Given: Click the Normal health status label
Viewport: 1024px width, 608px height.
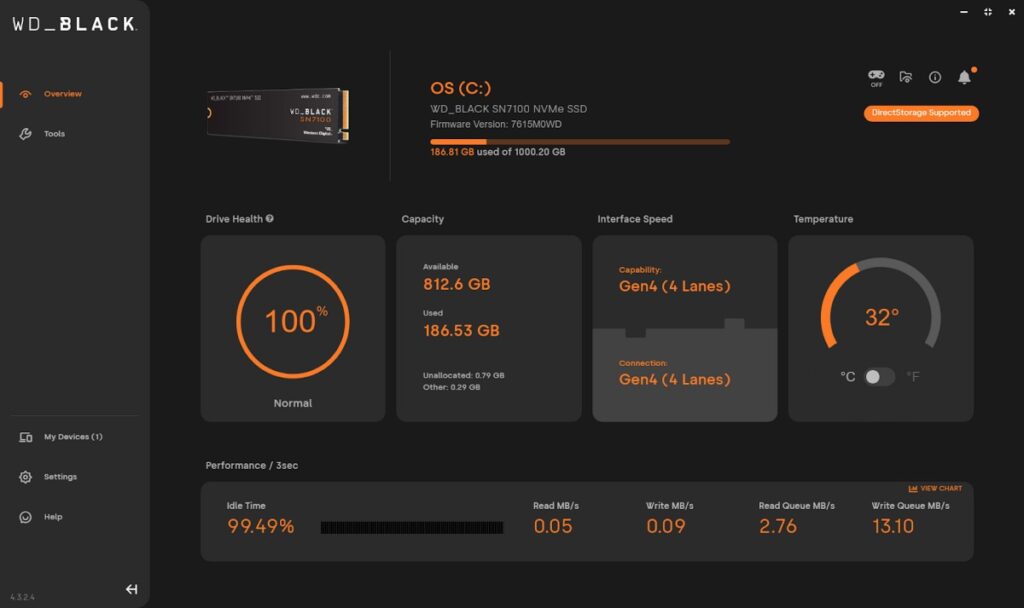Looking at the screenshot, I should click(x=293, y=404).
